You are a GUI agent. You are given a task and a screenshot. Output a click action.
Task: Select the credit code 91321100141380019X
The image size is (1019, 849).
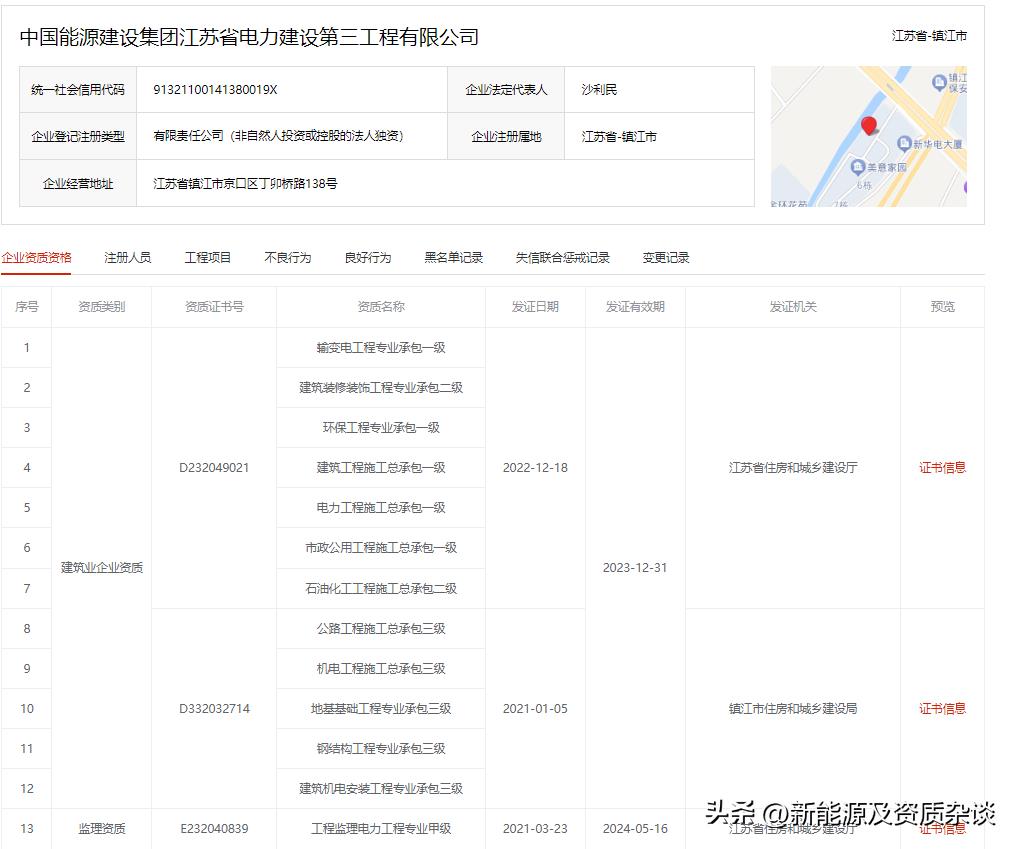pyautogui.click(x=215, y=90)
